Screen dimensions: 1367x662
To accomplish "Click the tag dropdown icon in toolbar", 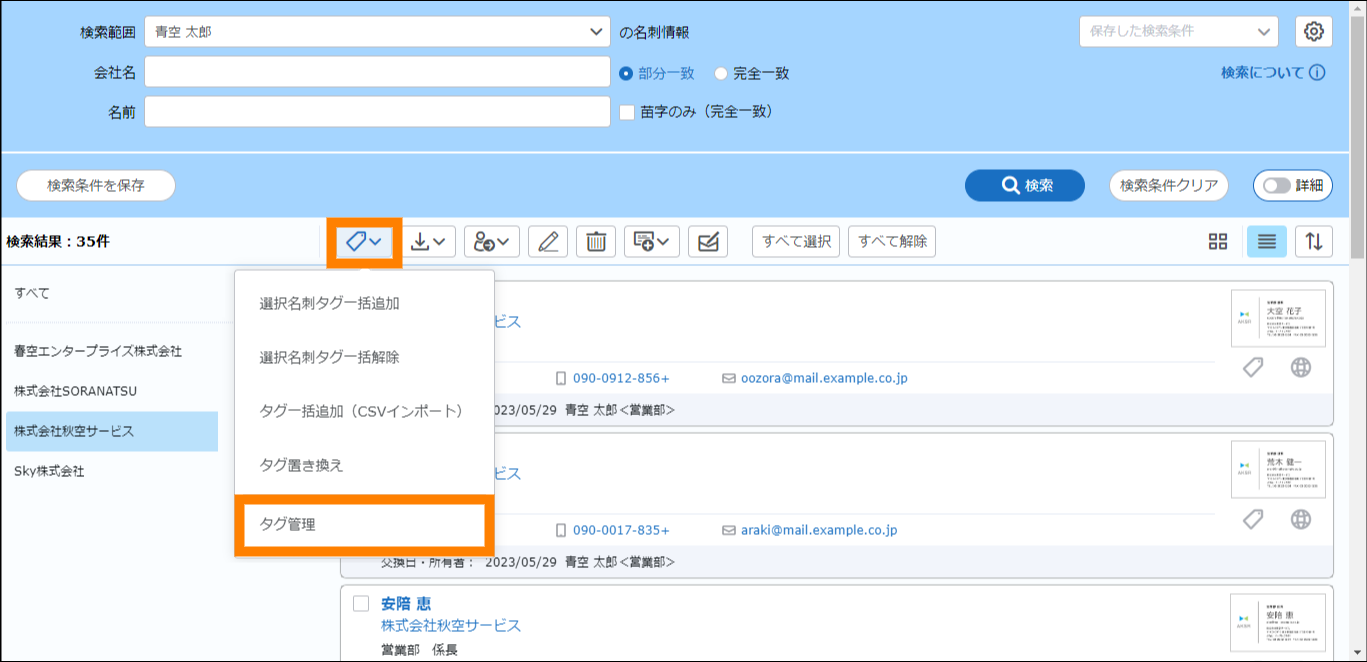I will pyautogui.click(x=364, y=242).
